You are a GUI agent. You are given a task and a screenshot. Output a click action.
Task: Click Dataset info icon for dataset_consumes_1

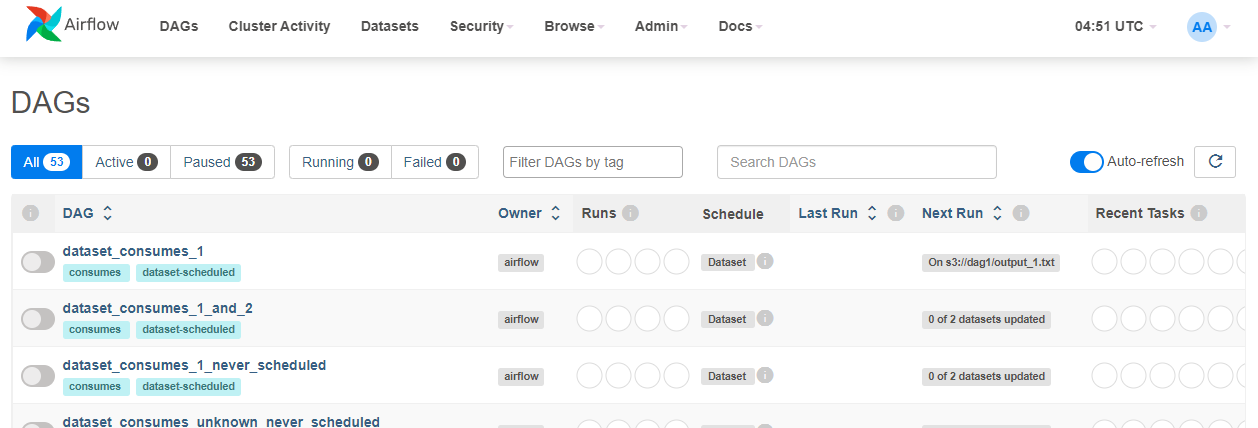pos(765,262)
